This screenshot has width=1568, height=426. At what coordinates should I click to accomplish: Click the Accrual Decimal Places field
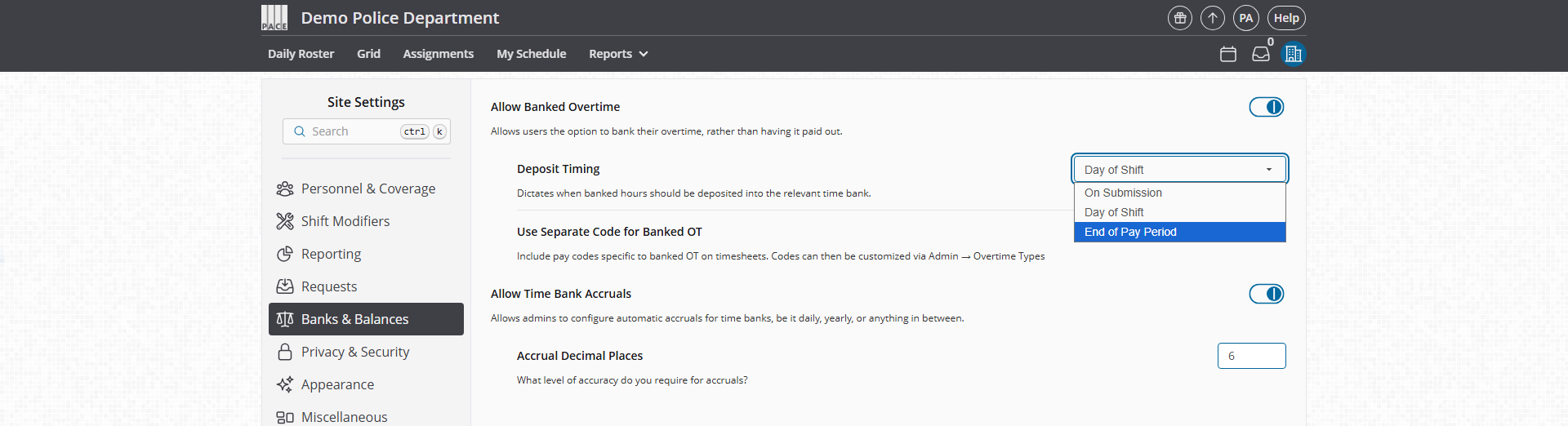pos(1251,356)
